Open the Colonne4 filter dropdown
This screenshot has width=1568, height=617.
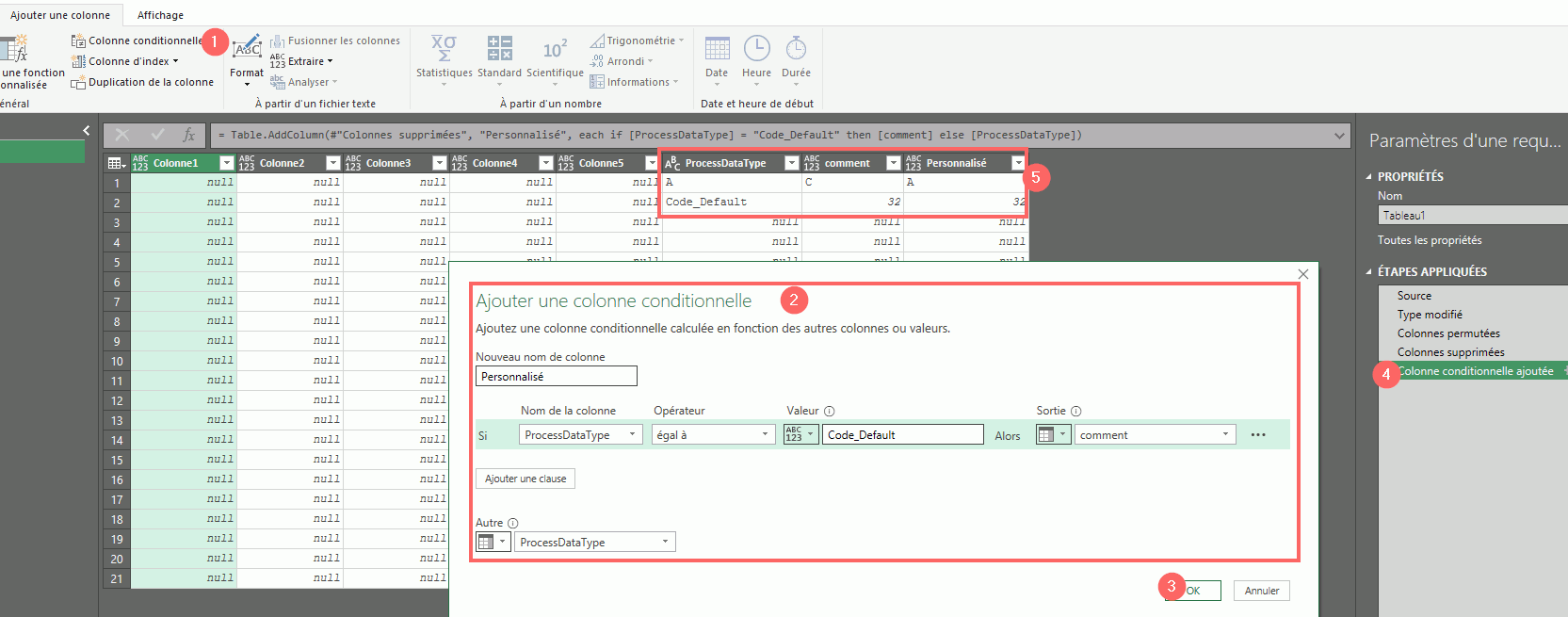(x=545, y=163)
